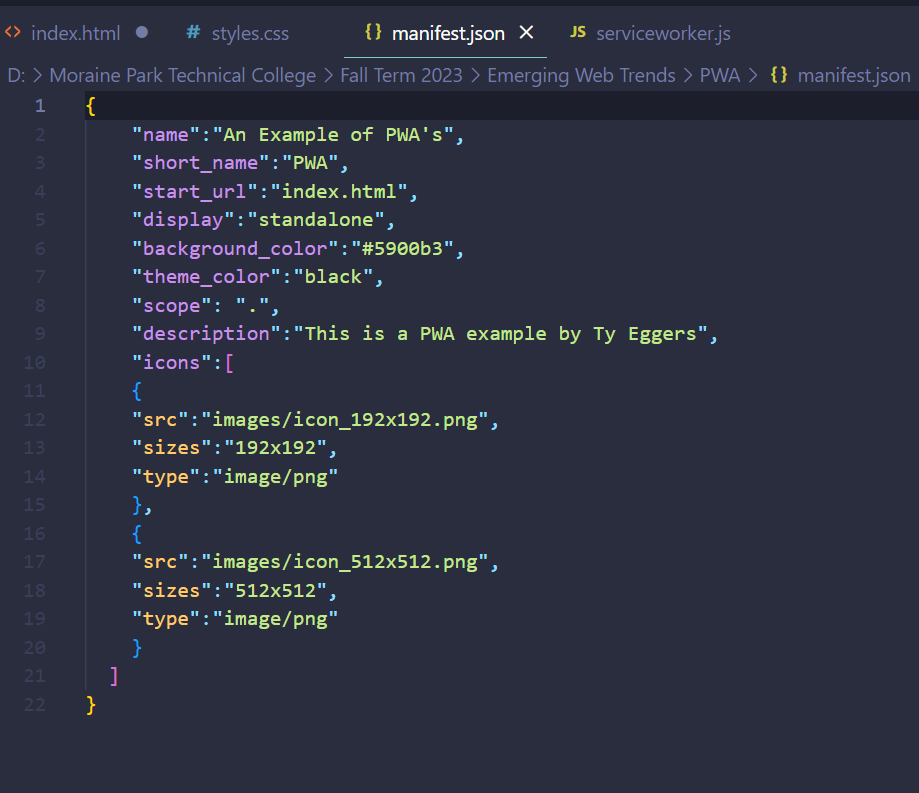Click line number 22 in gutter

click(x=35, y=704)
